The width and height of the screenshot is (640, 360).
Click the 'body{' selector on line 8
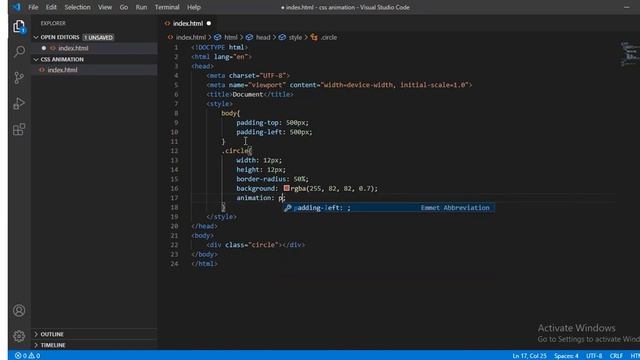point(231,113)
